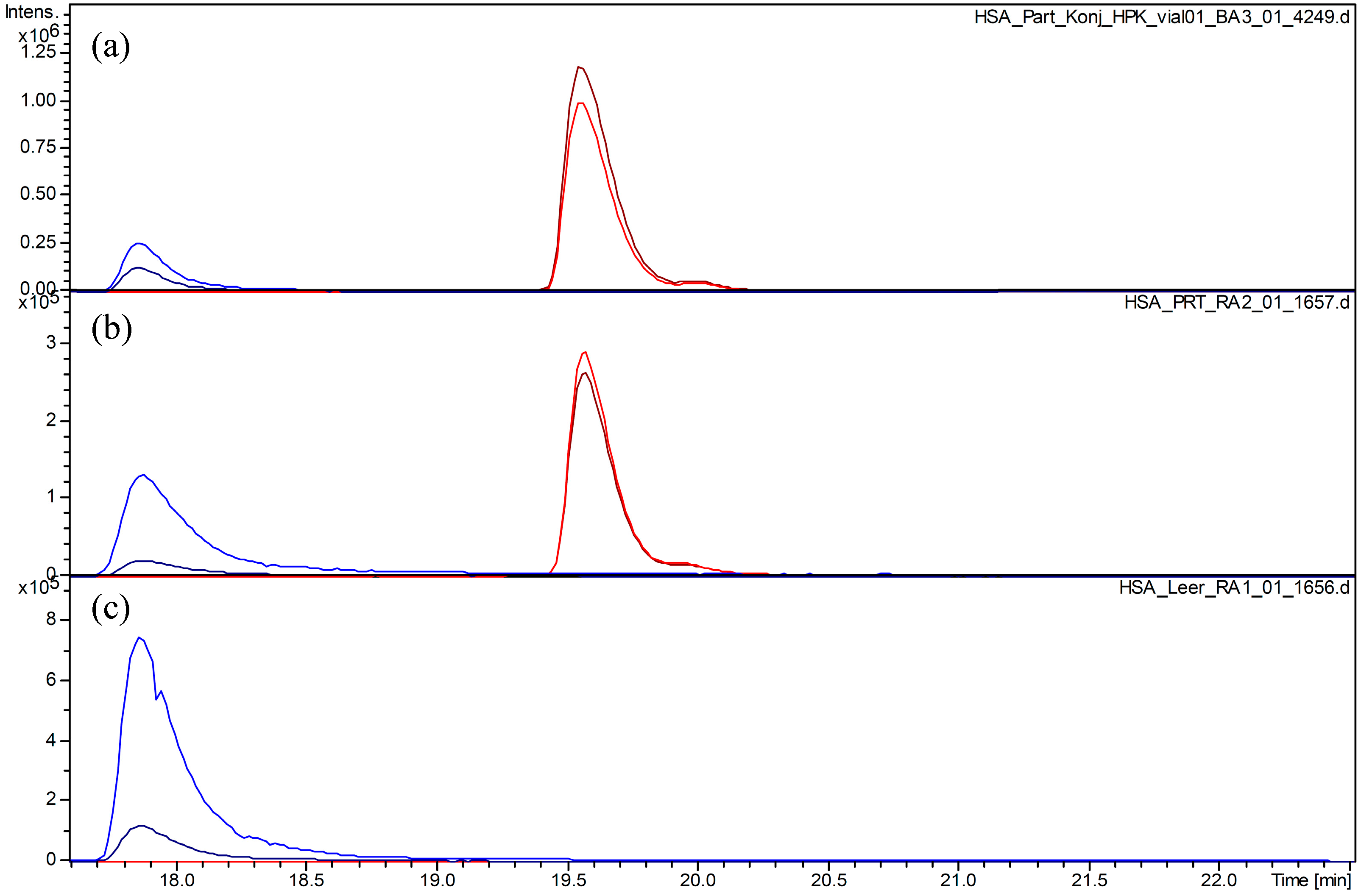Click the Time [min] axis label
1361x896 pixels.
point(1311,881)
